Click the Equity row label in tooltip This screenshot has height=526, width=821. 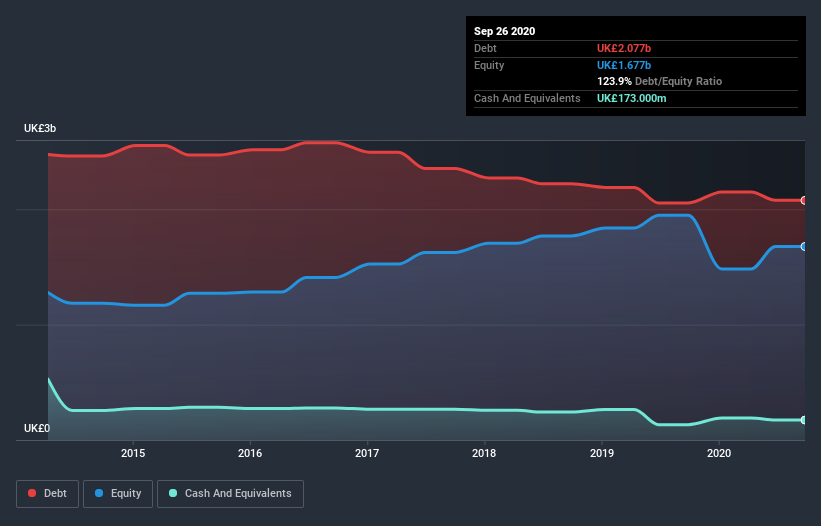click(x=489, y=65)
